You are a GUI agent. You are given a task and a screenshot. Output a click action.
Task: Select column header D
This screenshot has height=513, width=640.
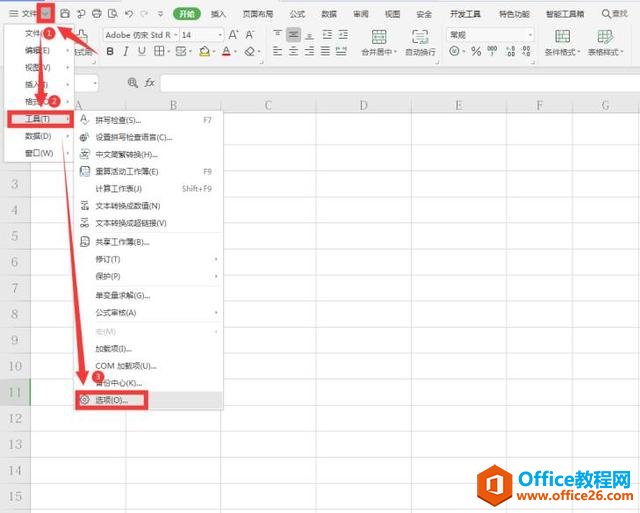[x=363, y=105]
